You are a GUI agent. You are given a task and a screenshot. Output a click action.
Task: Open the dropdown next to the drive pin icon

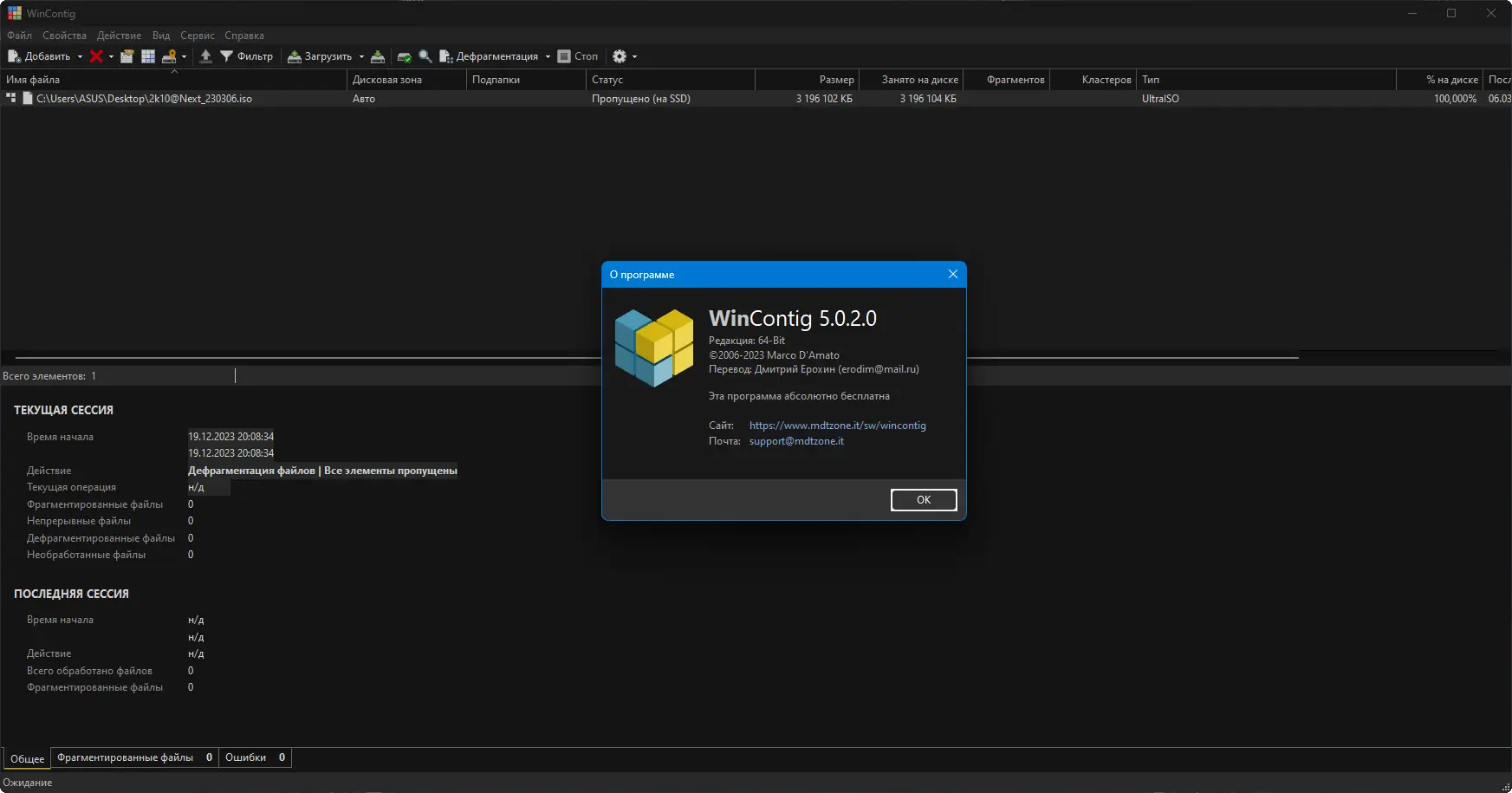click(x=184, y=56)
